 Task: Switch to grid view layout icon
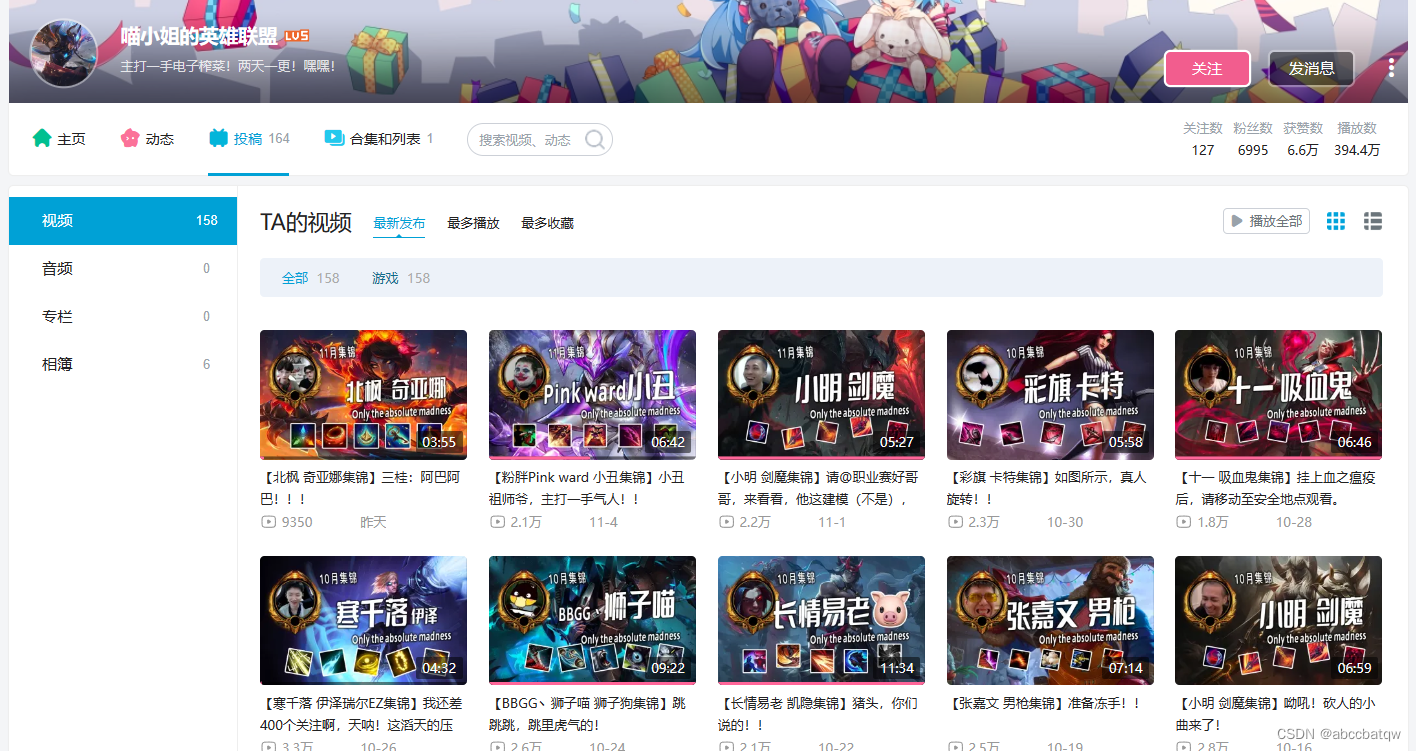point(1336,221)
